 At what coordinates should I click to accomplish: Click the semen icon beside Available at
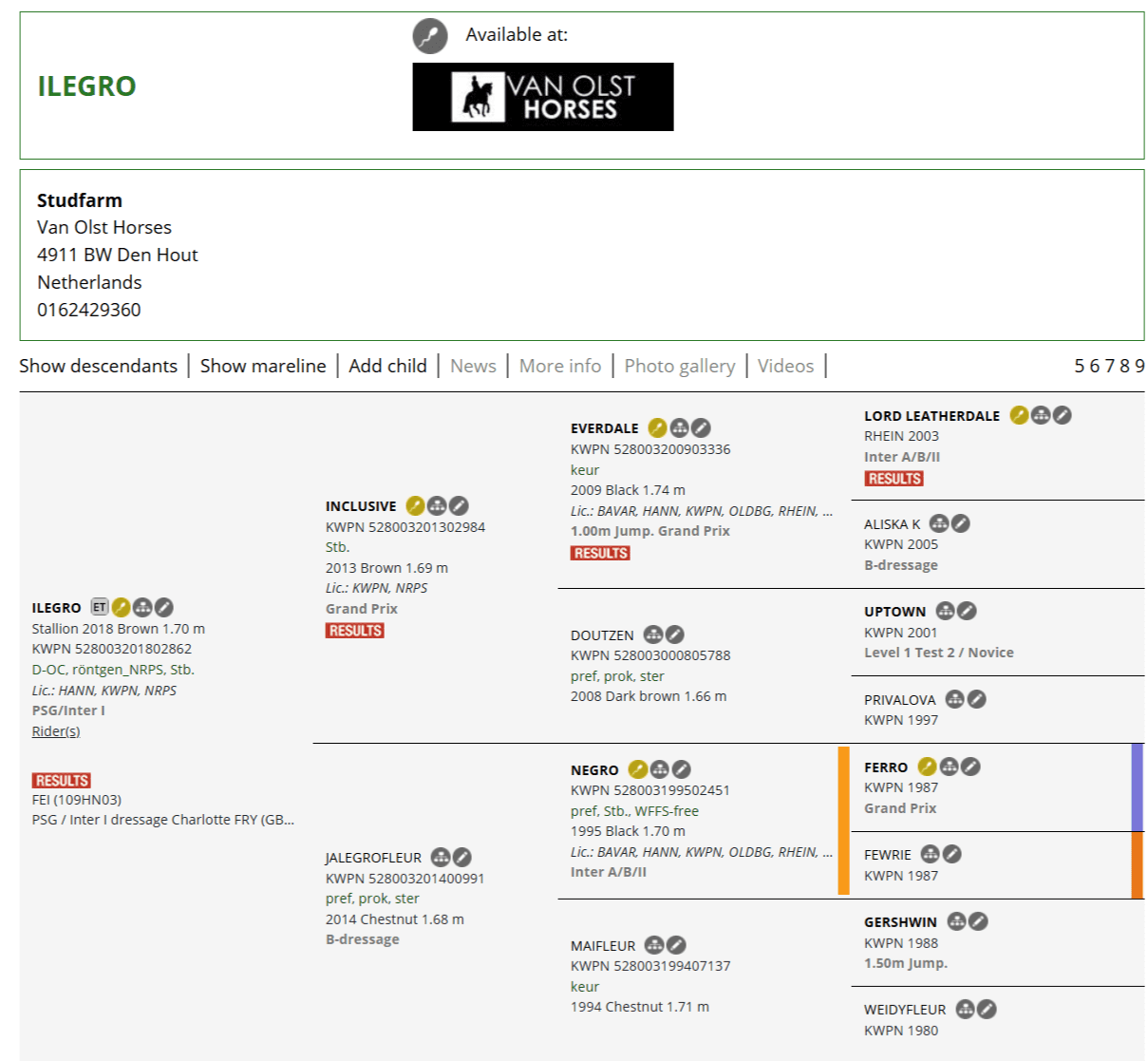[x=430, y=36]
